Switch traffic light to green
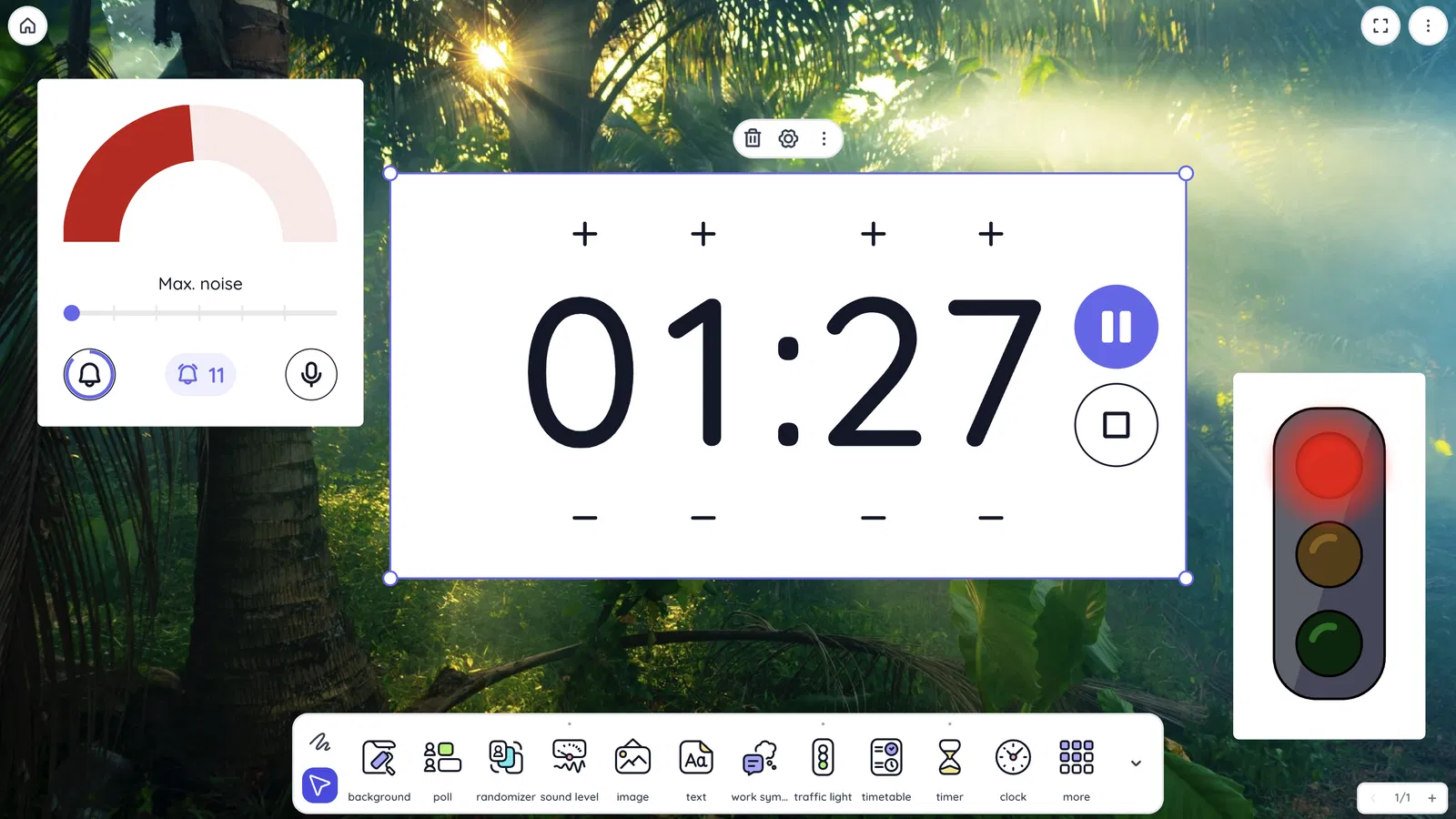 click(1328, 643)
